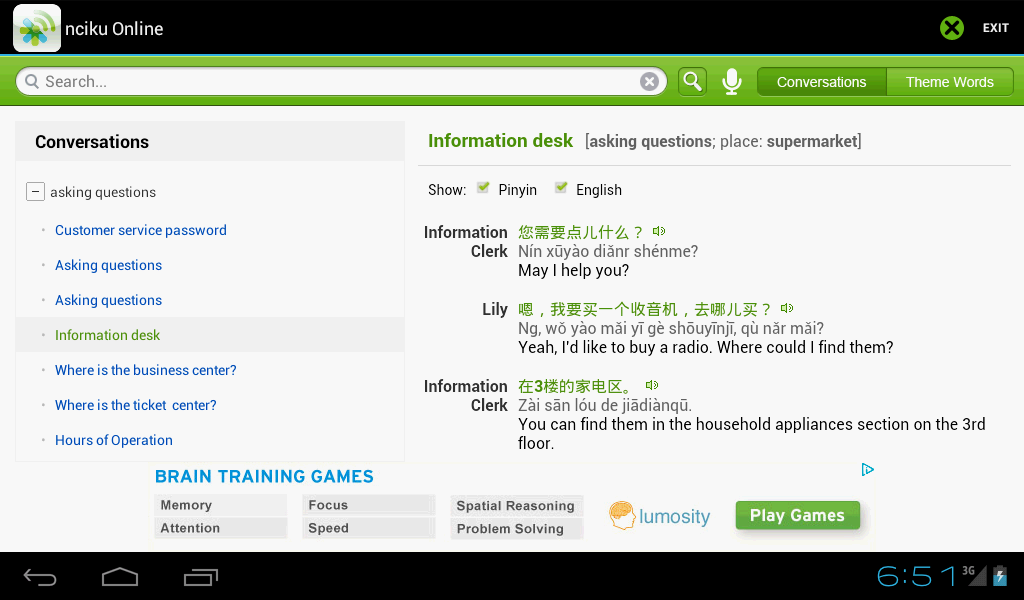Screen dimensions: 1024x600
Task: Play audio for the third floor response
Action: 652,384
